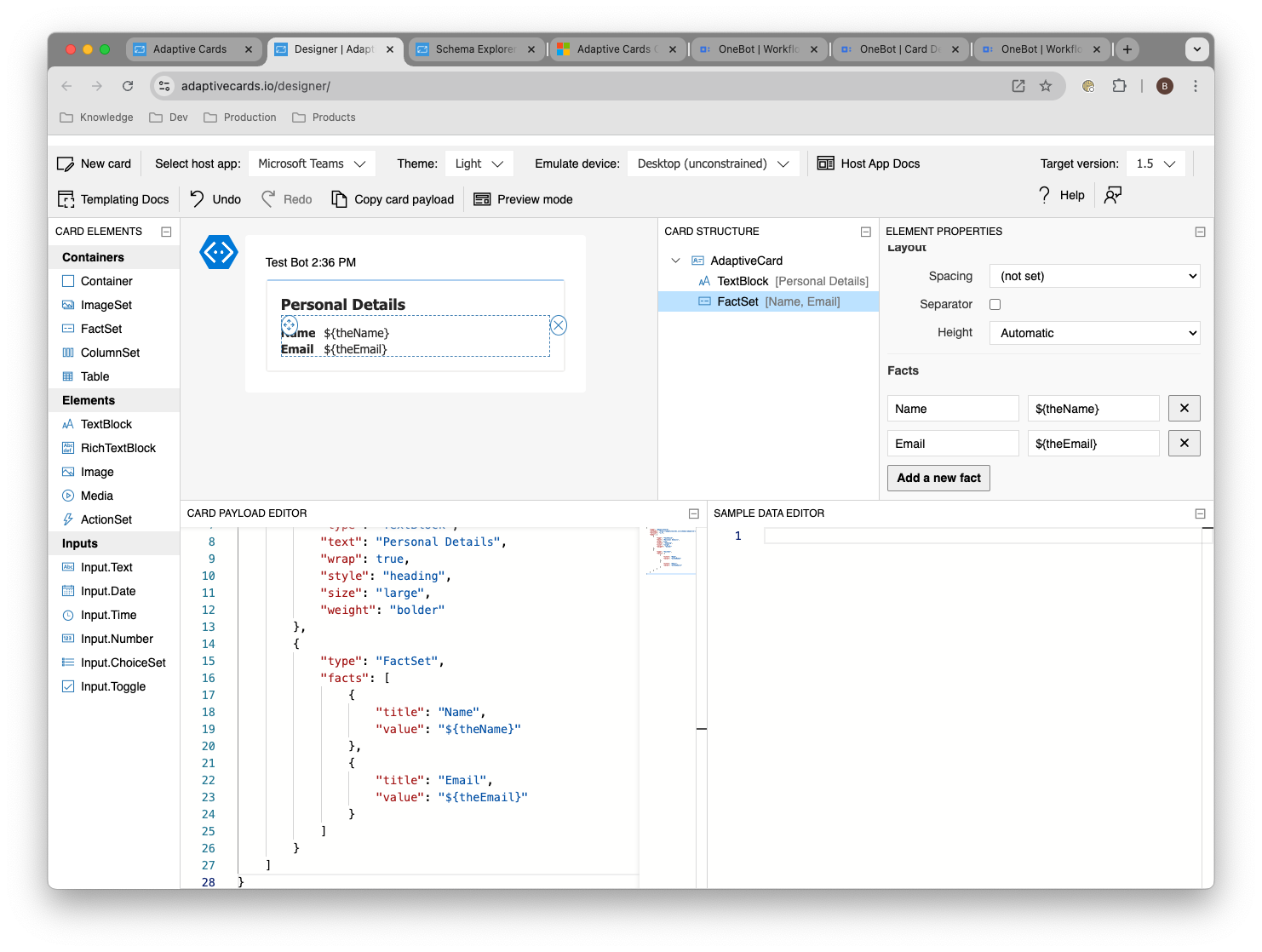Click the payload editor minimap
The height and width of the screenshot is (952, 1262).
click(x=671, y=551)
